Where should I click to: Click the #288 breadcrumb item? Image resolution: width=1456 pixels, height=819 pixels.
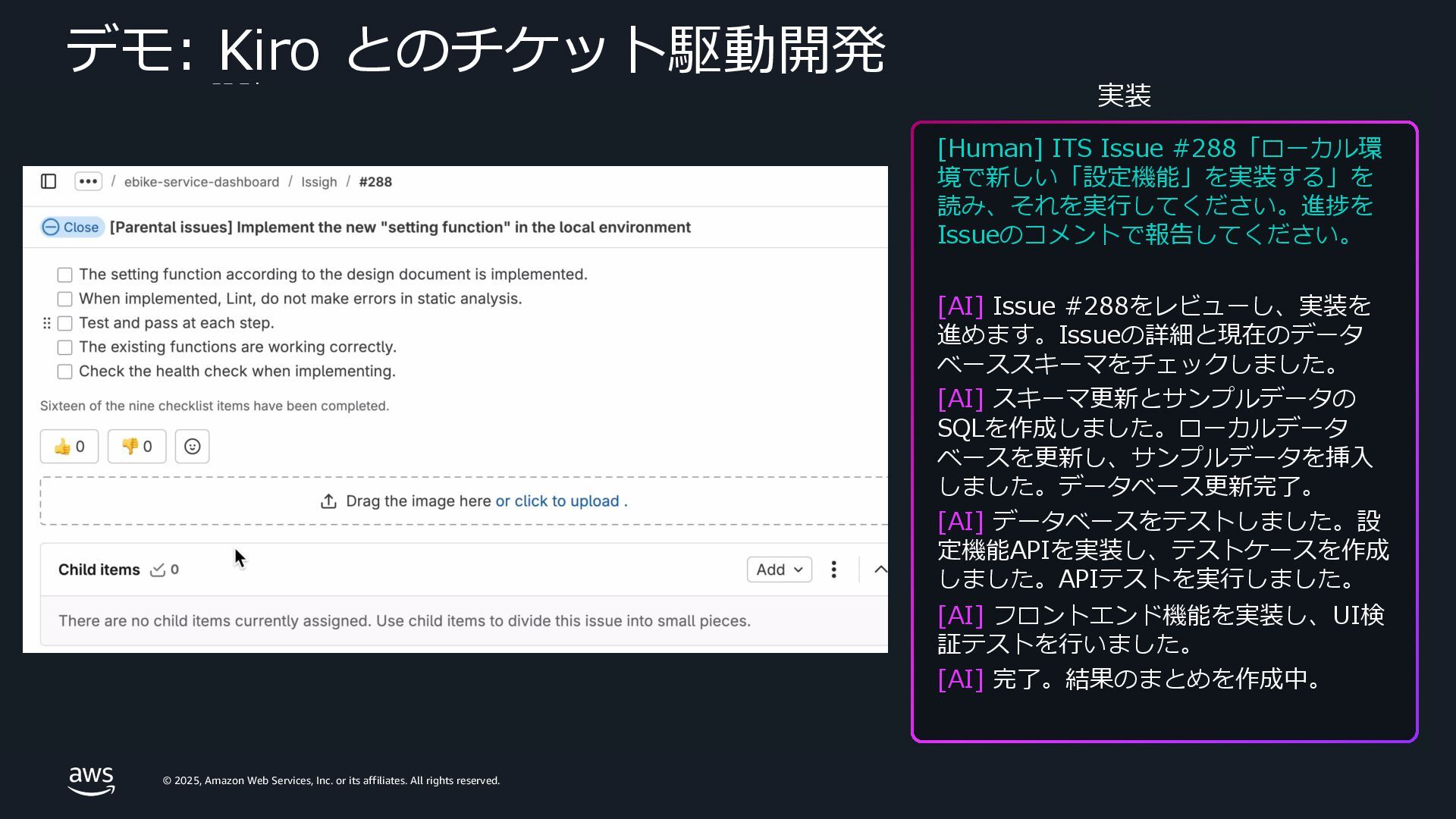tap(375, 182)
